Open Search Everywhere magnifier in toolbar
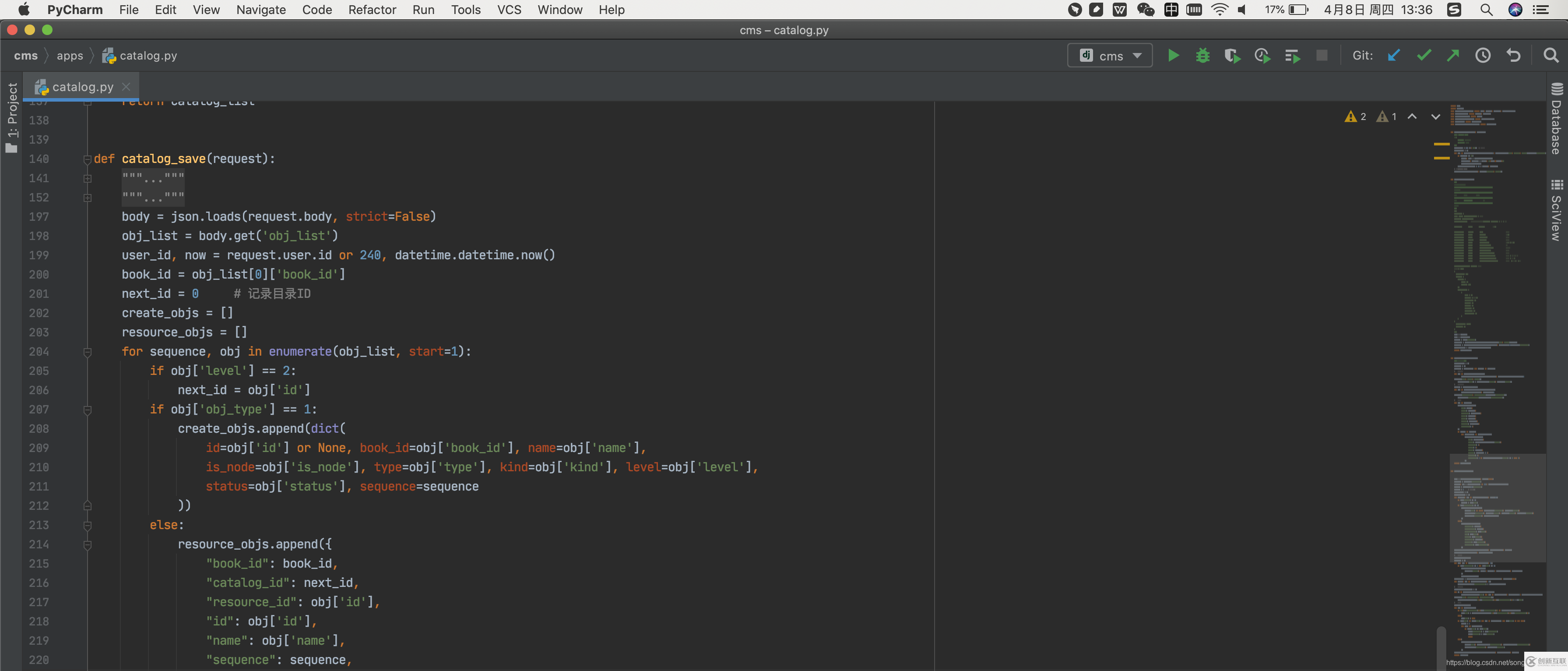 1551,56
